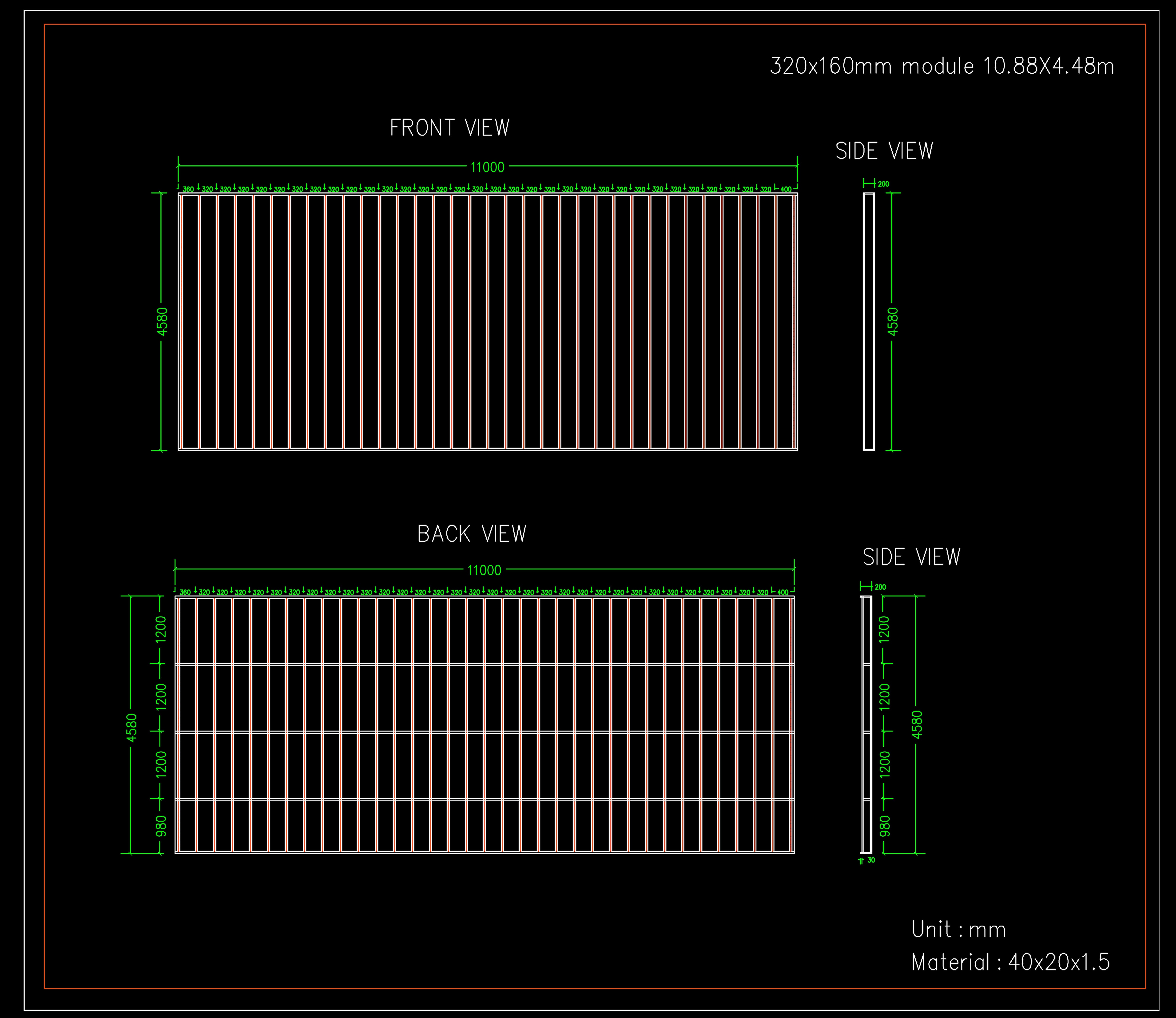Click the 4580 dimension beside the upper side view
Image resolution: width=1176 pixels, height=1018 pixels.
click(893, 322)
